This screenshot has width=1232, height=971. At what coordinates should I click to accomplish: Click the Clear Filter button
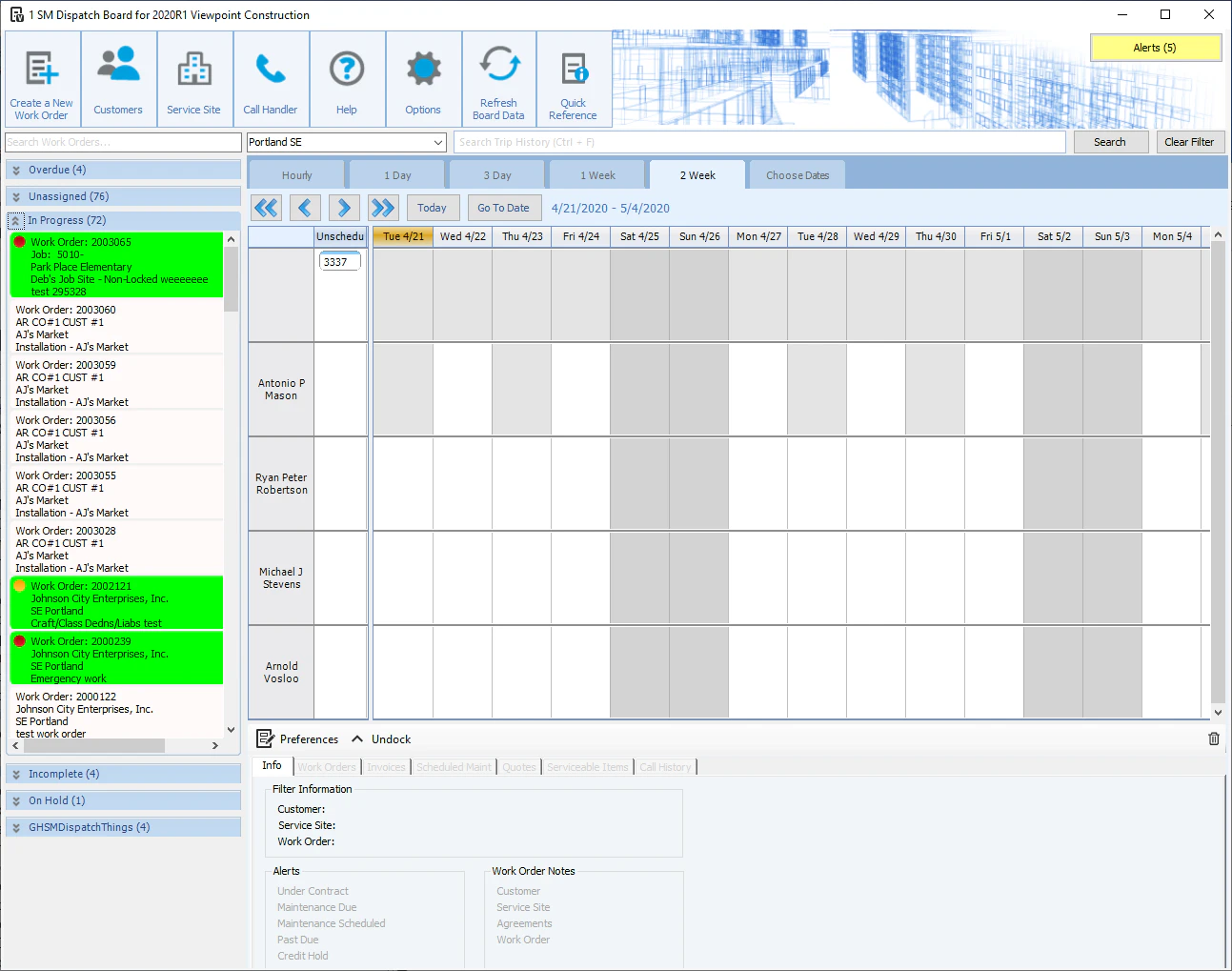point(1188,142)
